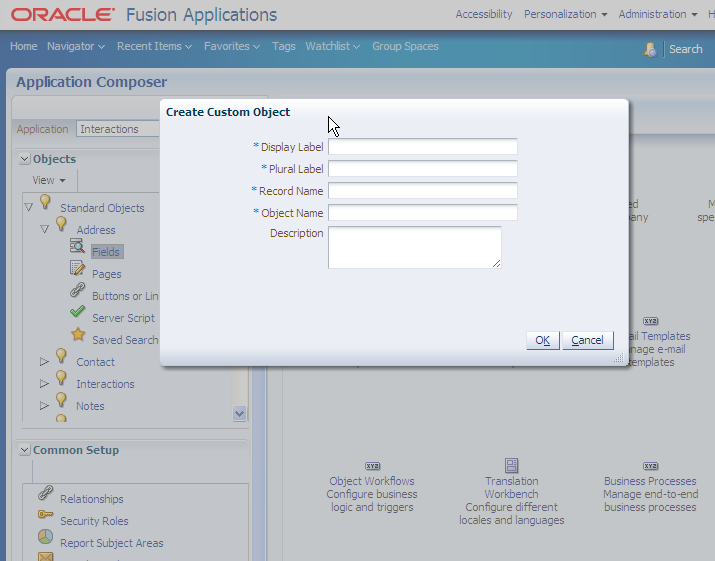Click the user icon beside Search
The image size is (715, 561).
tap(651, 49)
